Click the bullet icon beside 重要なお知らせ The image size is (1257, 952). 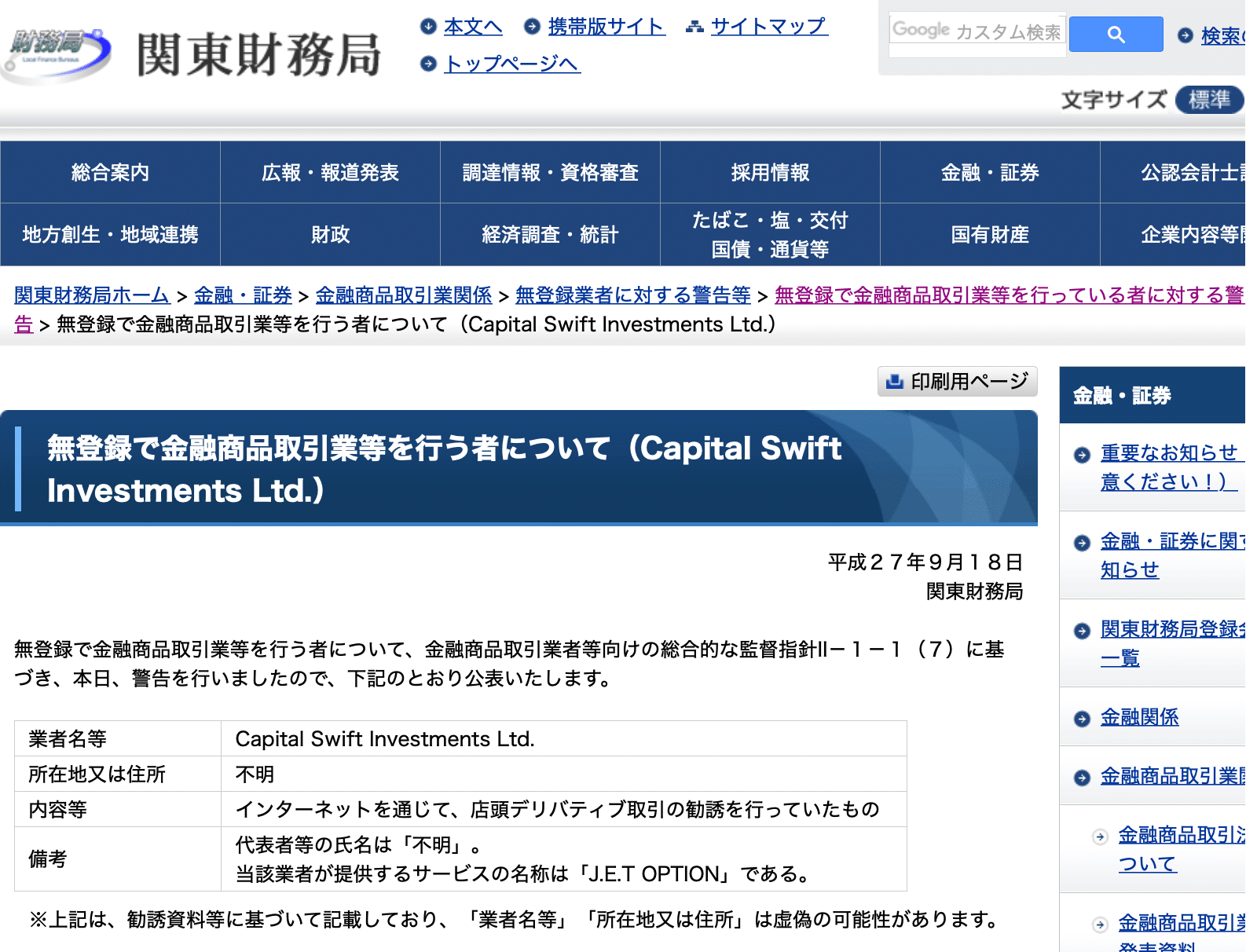[x=1082, y=455]
